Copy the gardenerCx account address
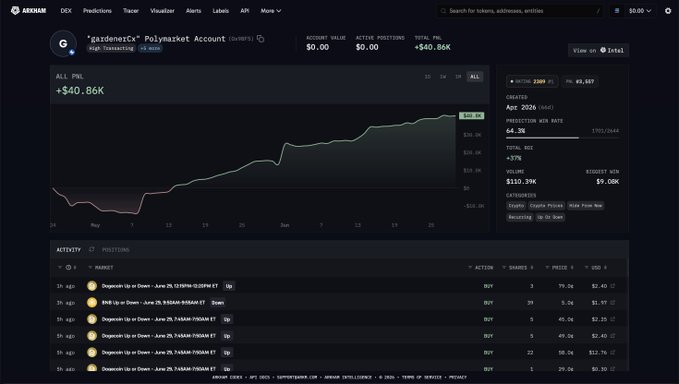Viewport: 679px width, 384px height. pos(260,39)
